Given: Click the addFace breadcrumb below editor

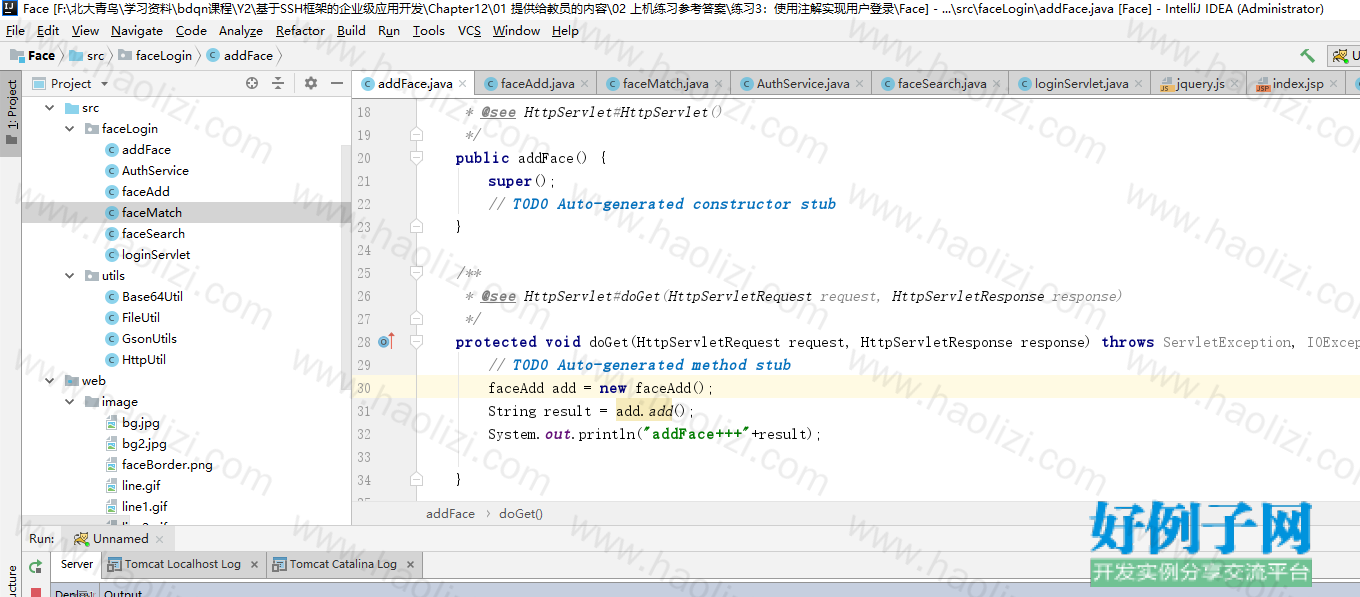Looking at the screenshot, I should point(450,514).
